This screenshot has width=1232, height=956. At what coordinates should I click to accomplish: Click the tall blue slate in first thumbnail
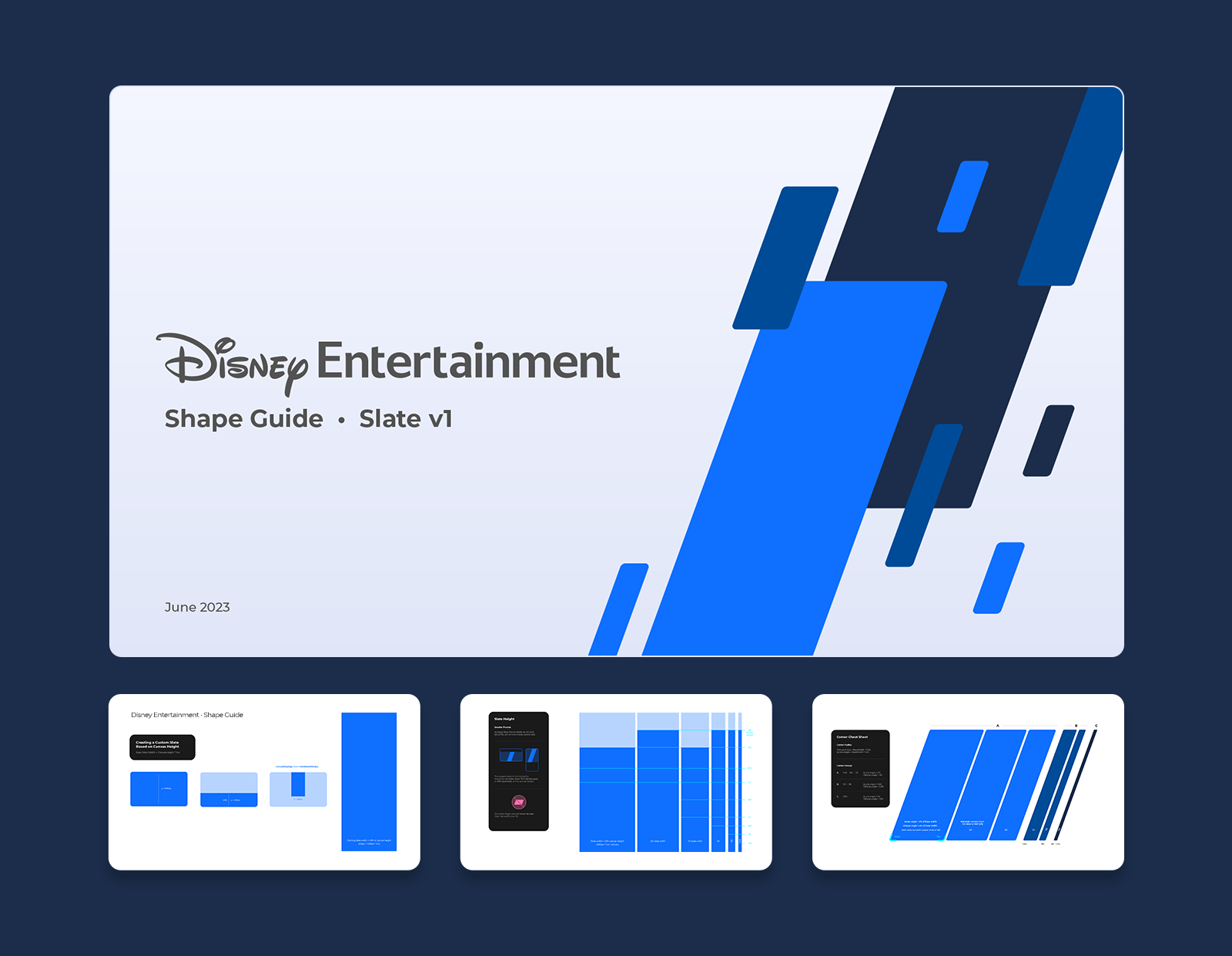369,782
